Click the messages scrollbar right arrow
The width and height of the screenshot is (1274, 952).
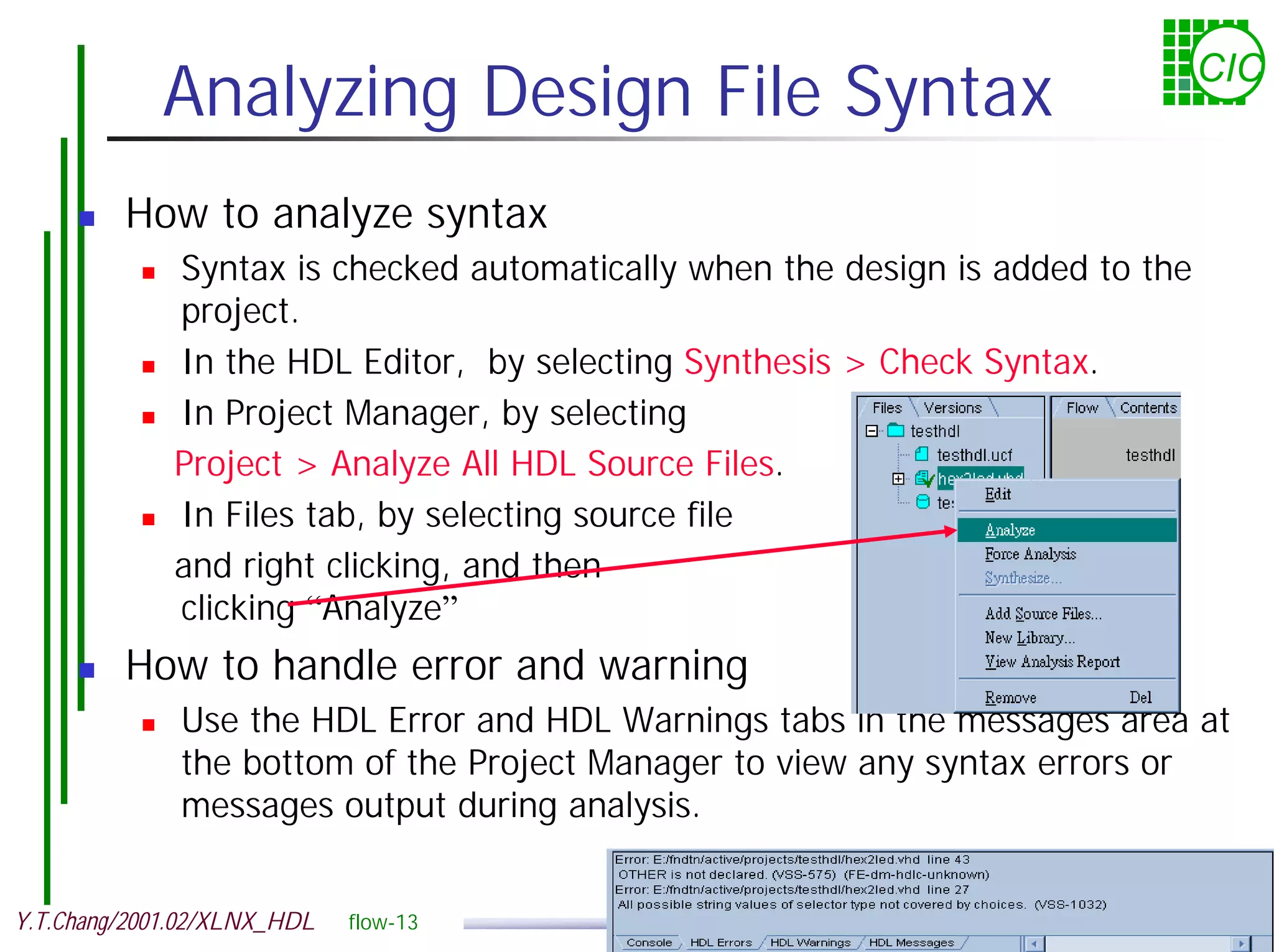pos(1241,943)
